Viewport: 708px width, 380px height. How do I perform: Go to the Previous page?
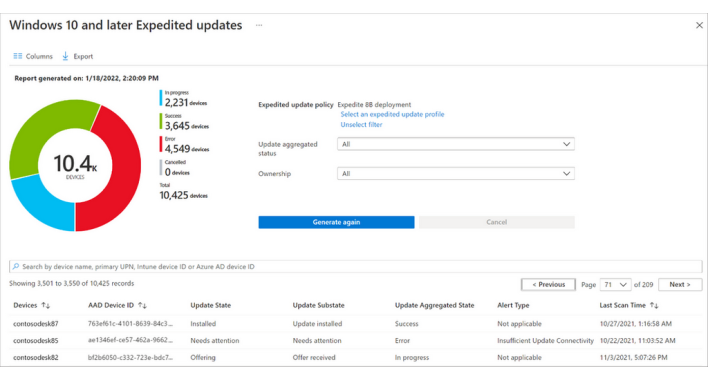pos(548,285)
